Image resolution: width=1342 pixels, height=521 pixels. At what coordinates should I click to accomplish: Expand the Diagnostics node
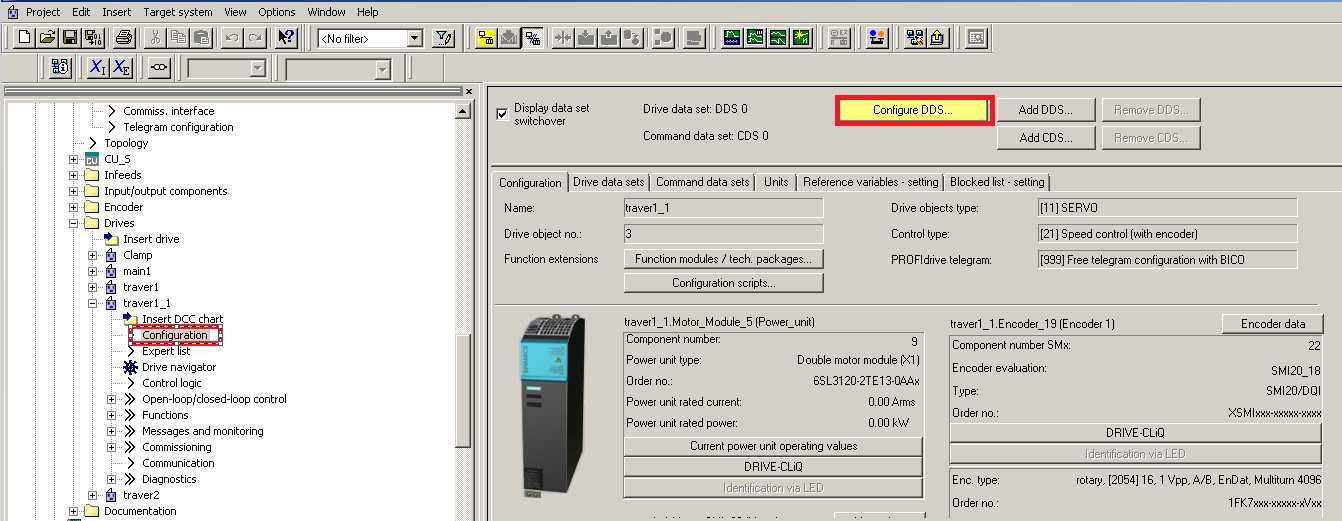[x=111, y=479]
